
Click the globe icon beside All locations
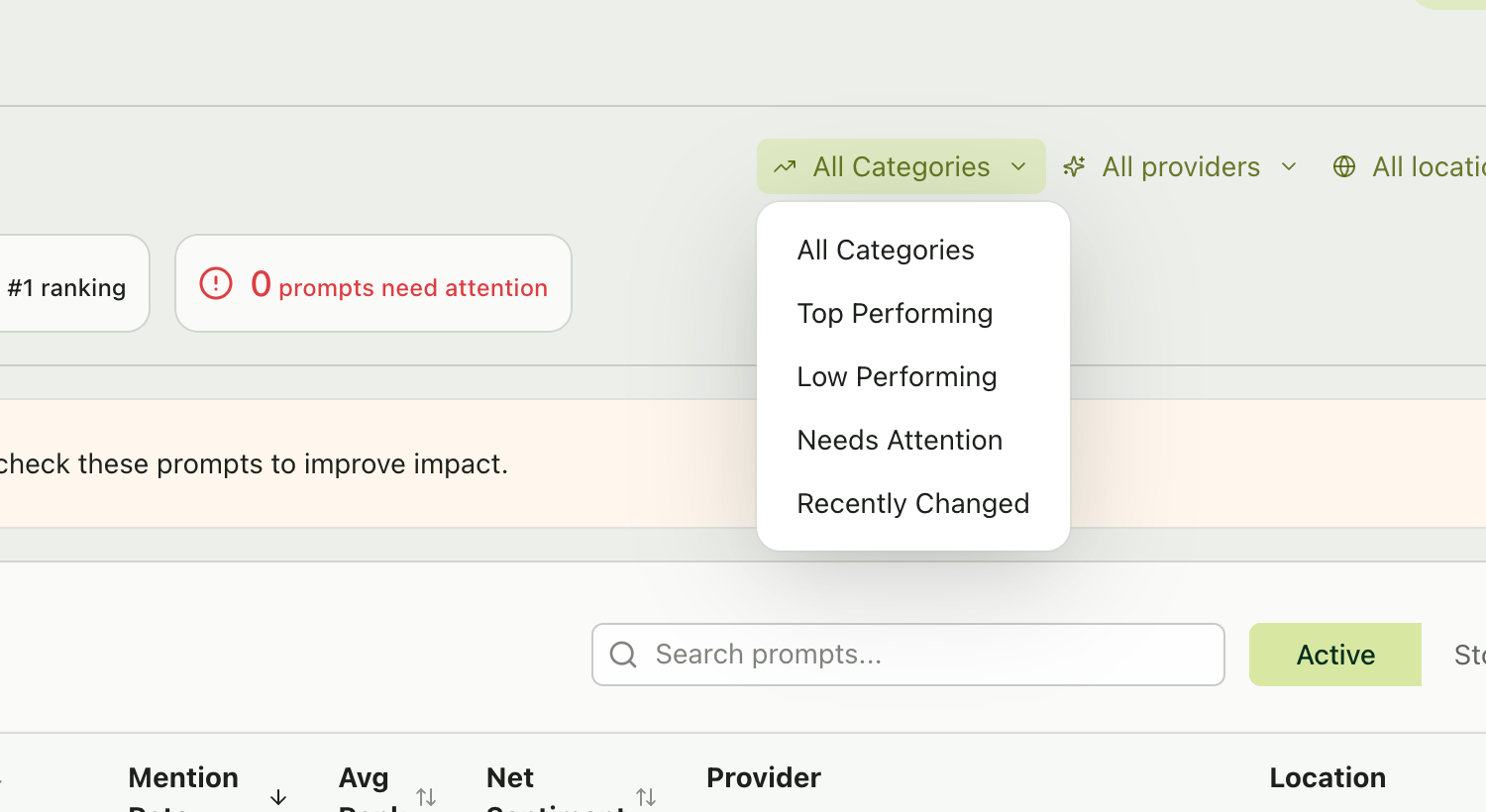pos(1344,166)
